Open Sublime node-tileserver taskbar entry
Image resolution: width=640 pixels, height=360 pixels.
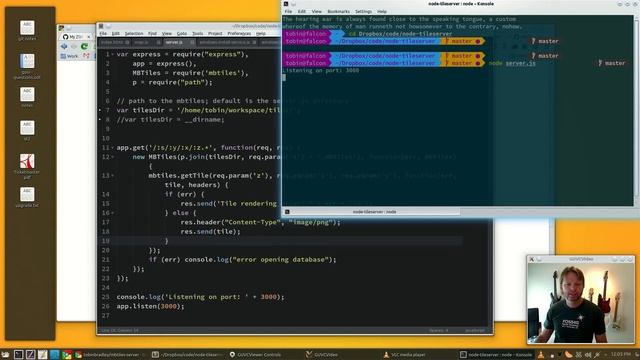click(x=187, y=355)
